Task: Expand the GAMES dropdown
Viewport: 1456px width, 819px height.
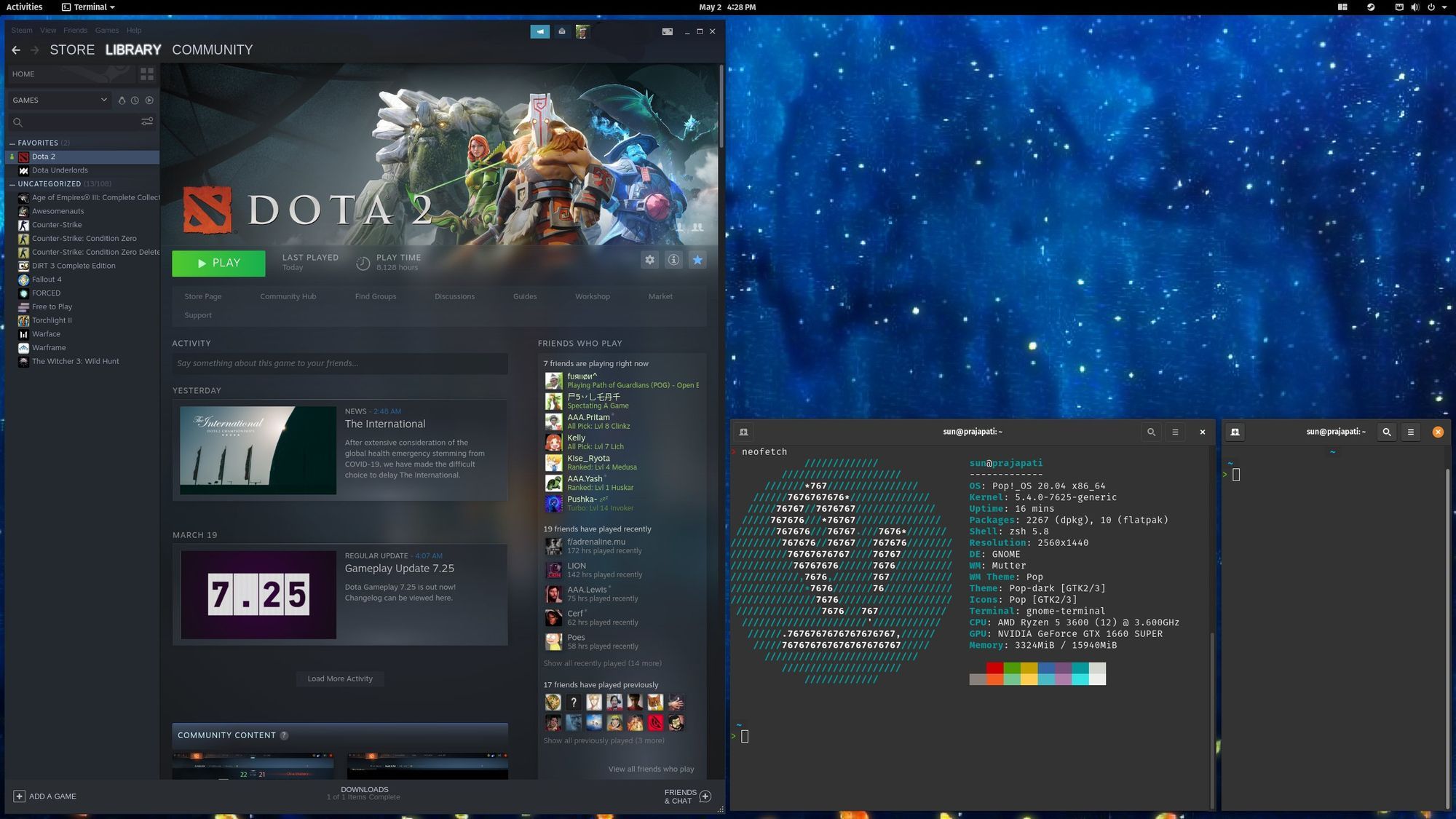Action: [103, 100]
